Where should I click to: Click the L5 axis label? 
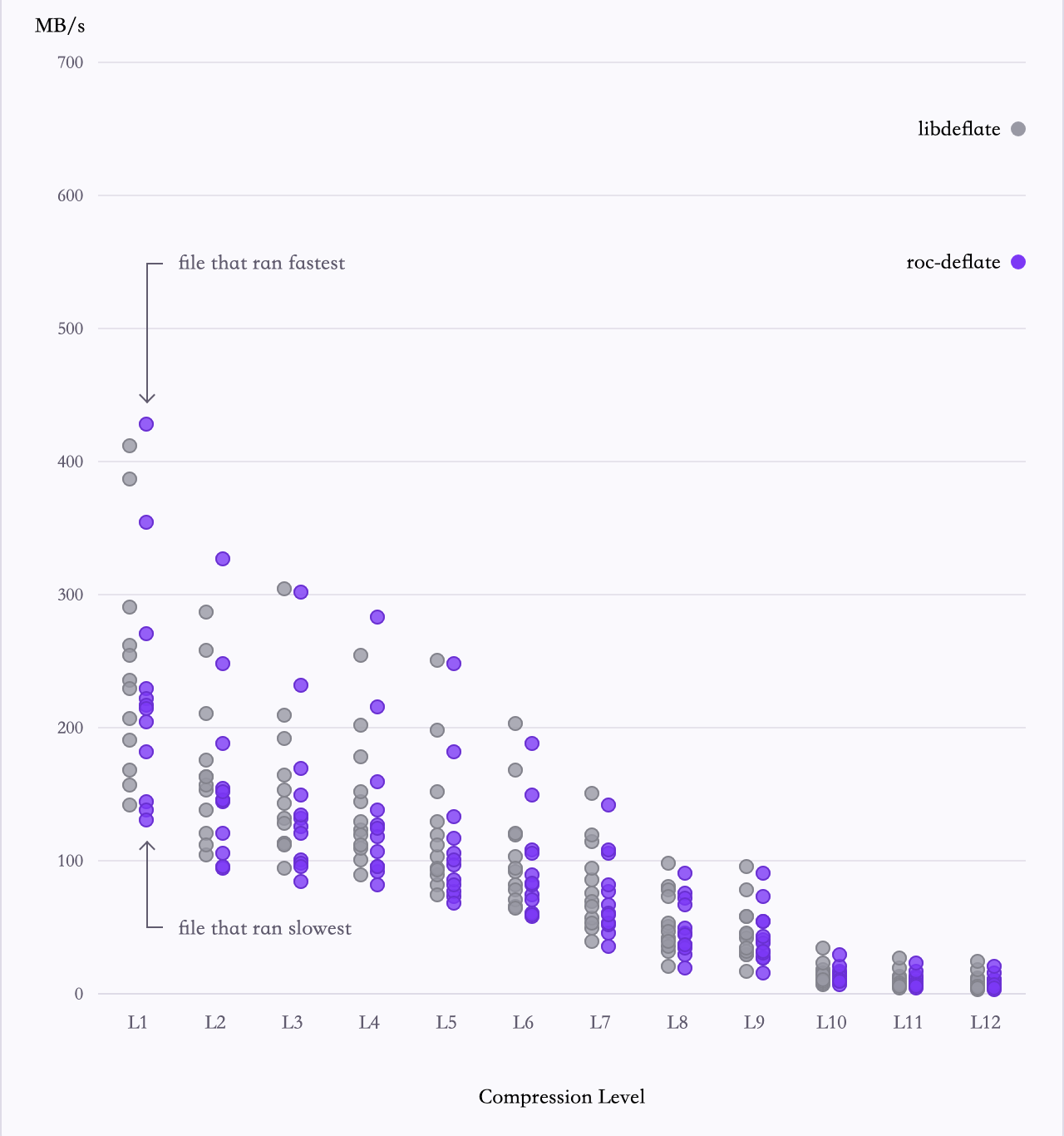coord(446,1022)
